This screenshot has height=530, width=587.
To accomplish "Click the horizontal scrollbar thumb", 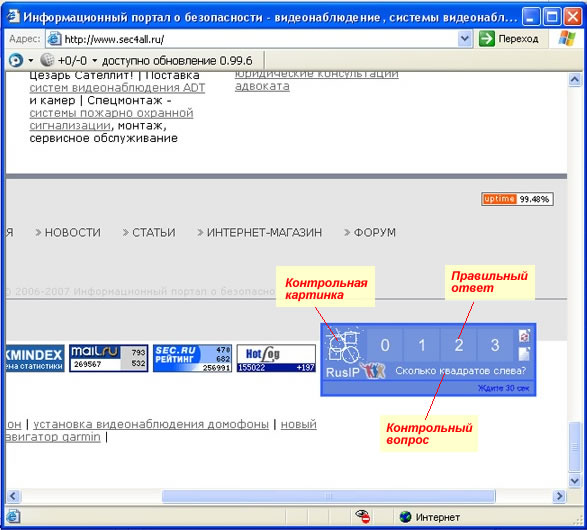I will (329, 496).
